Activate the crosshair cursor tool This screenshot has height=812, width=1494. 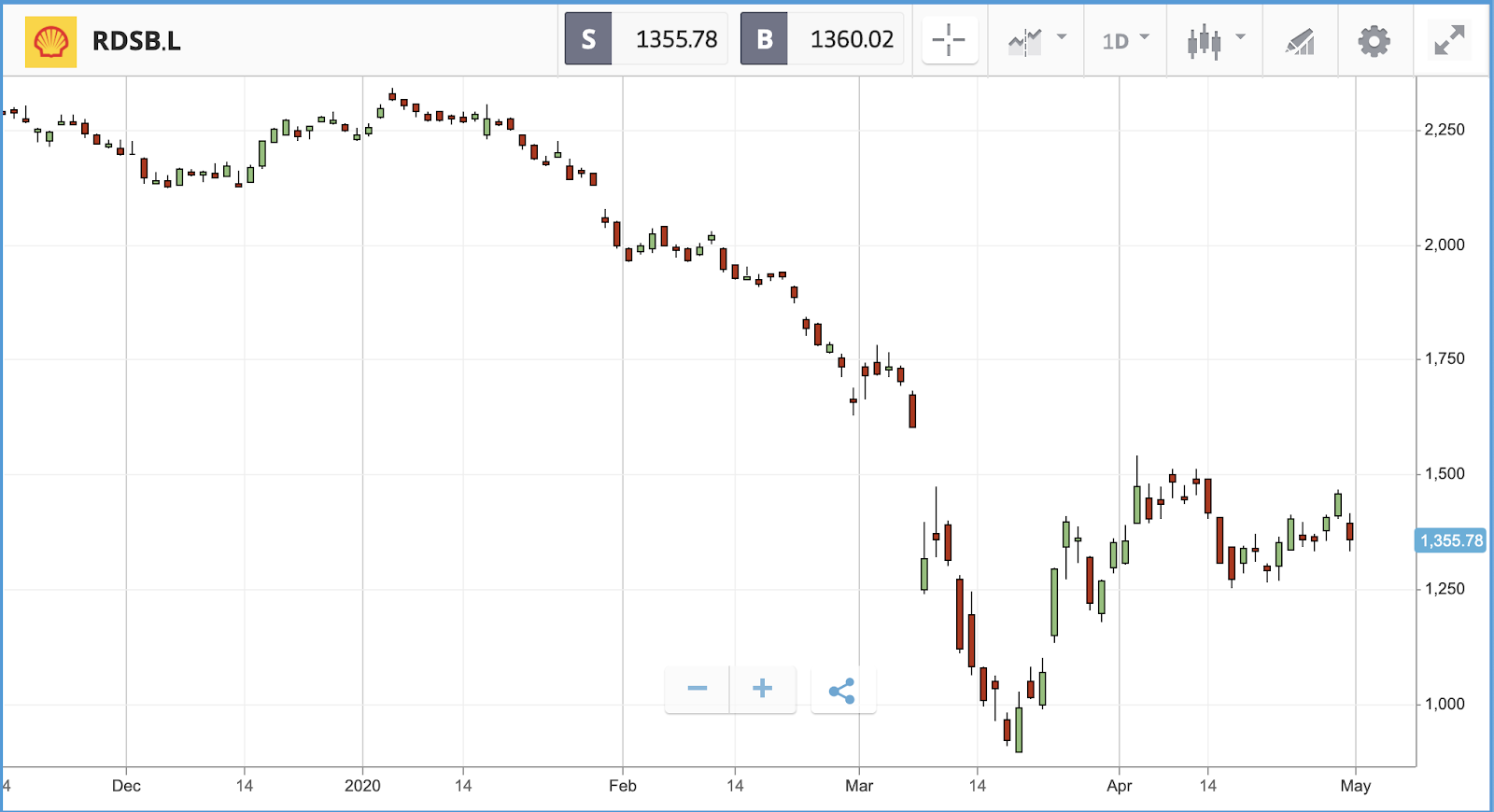pyautogui.click(x=949, y=39)
